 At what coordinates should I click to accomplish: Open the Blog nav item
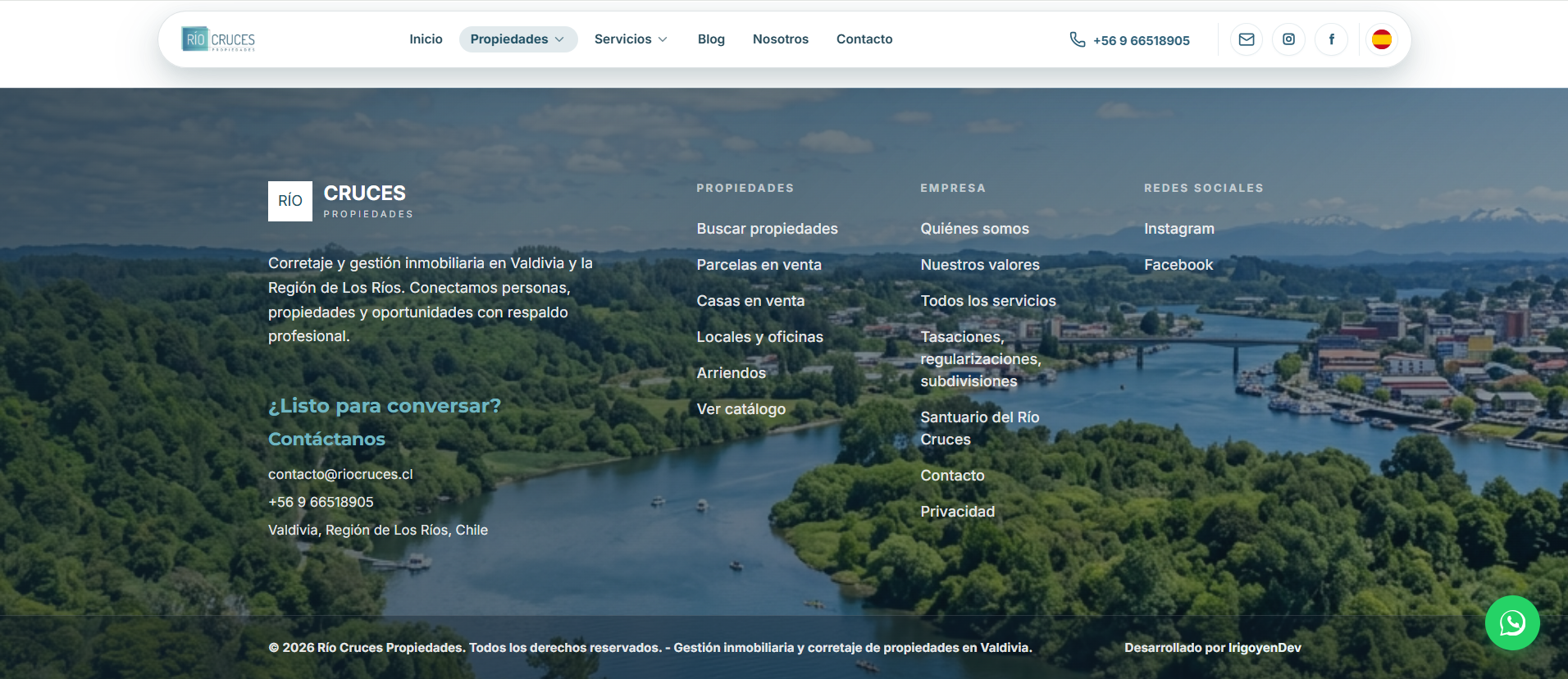tap(711, 39)
